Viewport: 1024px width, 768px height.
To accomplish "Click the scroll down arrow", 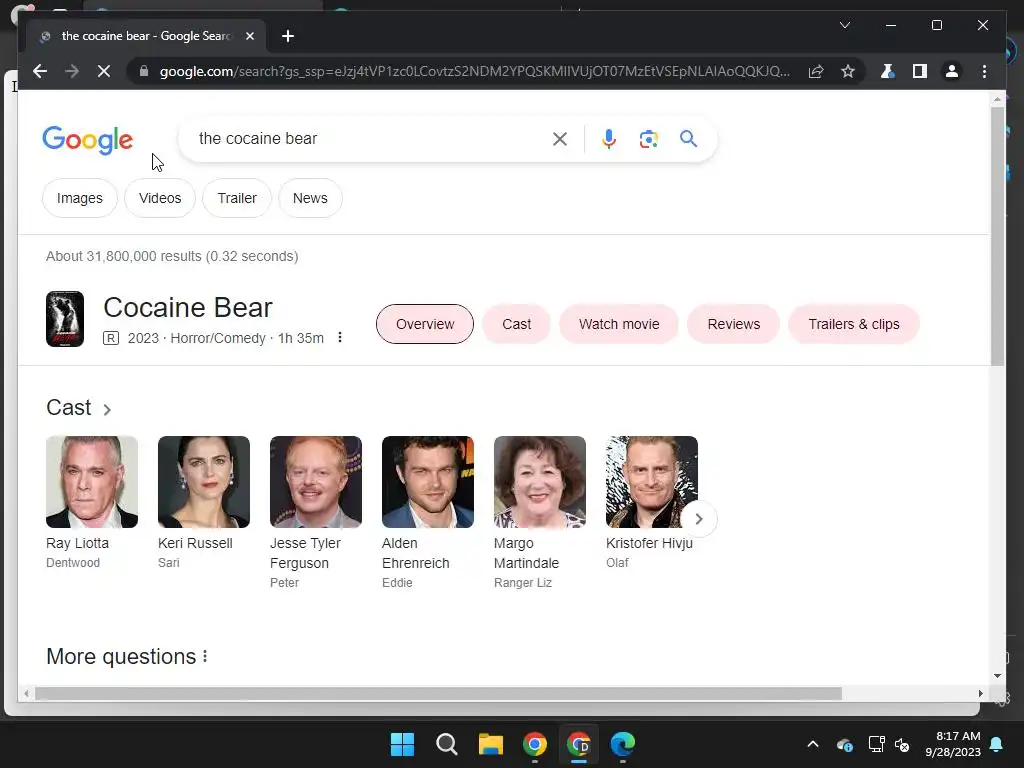I will pyautogui.click(x=997, y=676).
